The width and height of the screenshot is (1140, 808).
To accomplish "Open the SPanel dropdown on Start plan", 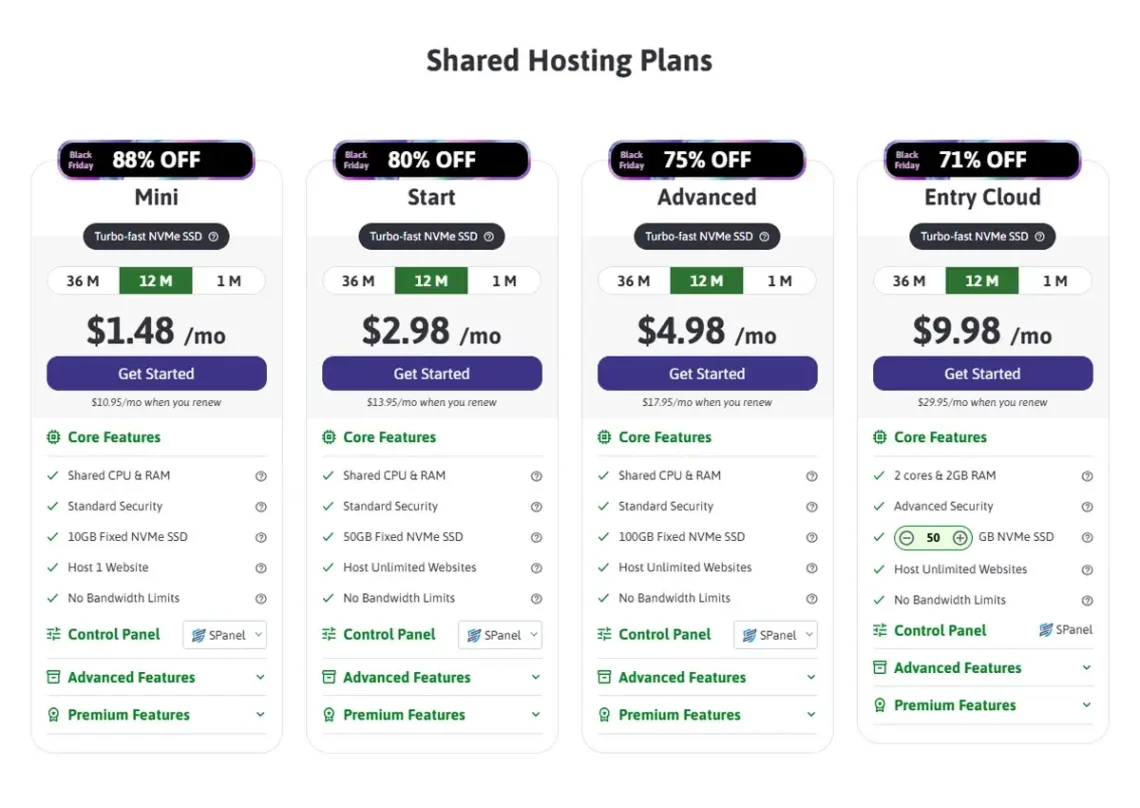I will 500,634.
